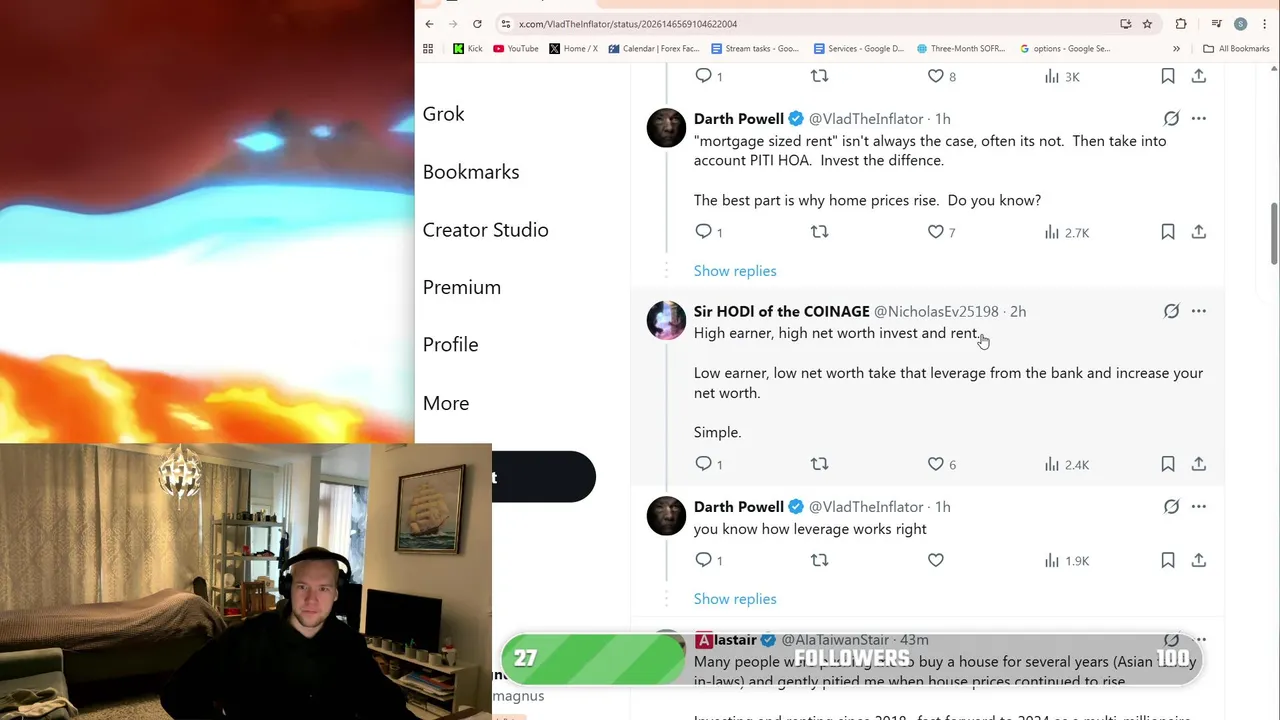Reload the page with browser refresh icon
1280x720 pixels.
(477, 24)
